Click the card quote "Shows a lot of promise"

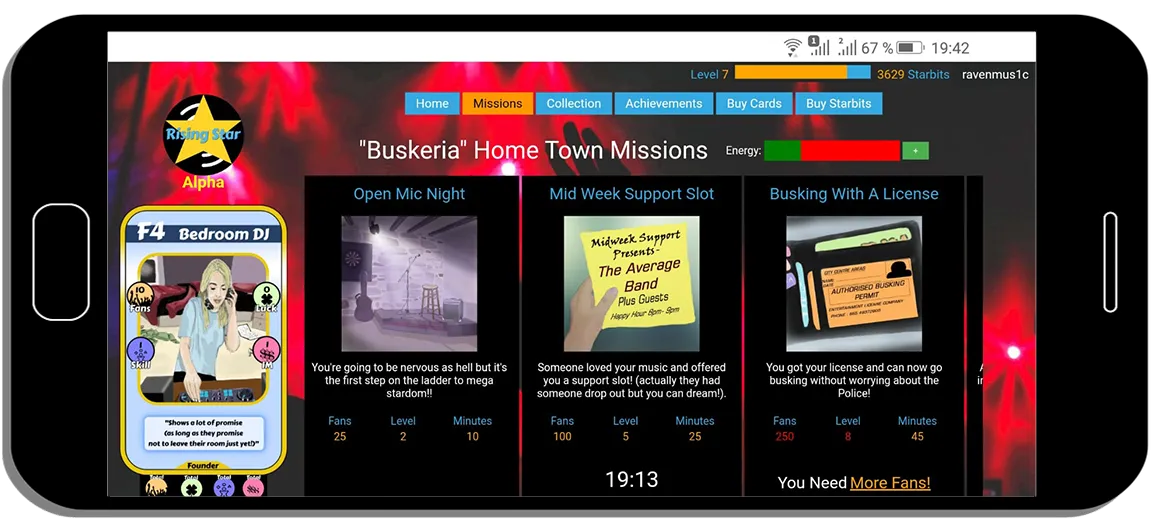click(x=203, y=434)
